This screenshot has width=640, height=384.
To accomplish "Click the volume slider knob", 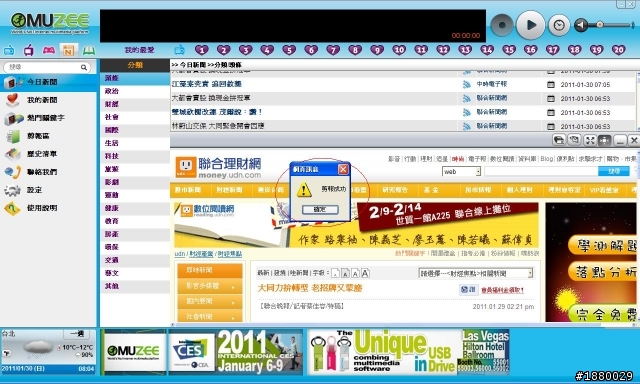I will (600, 25).
